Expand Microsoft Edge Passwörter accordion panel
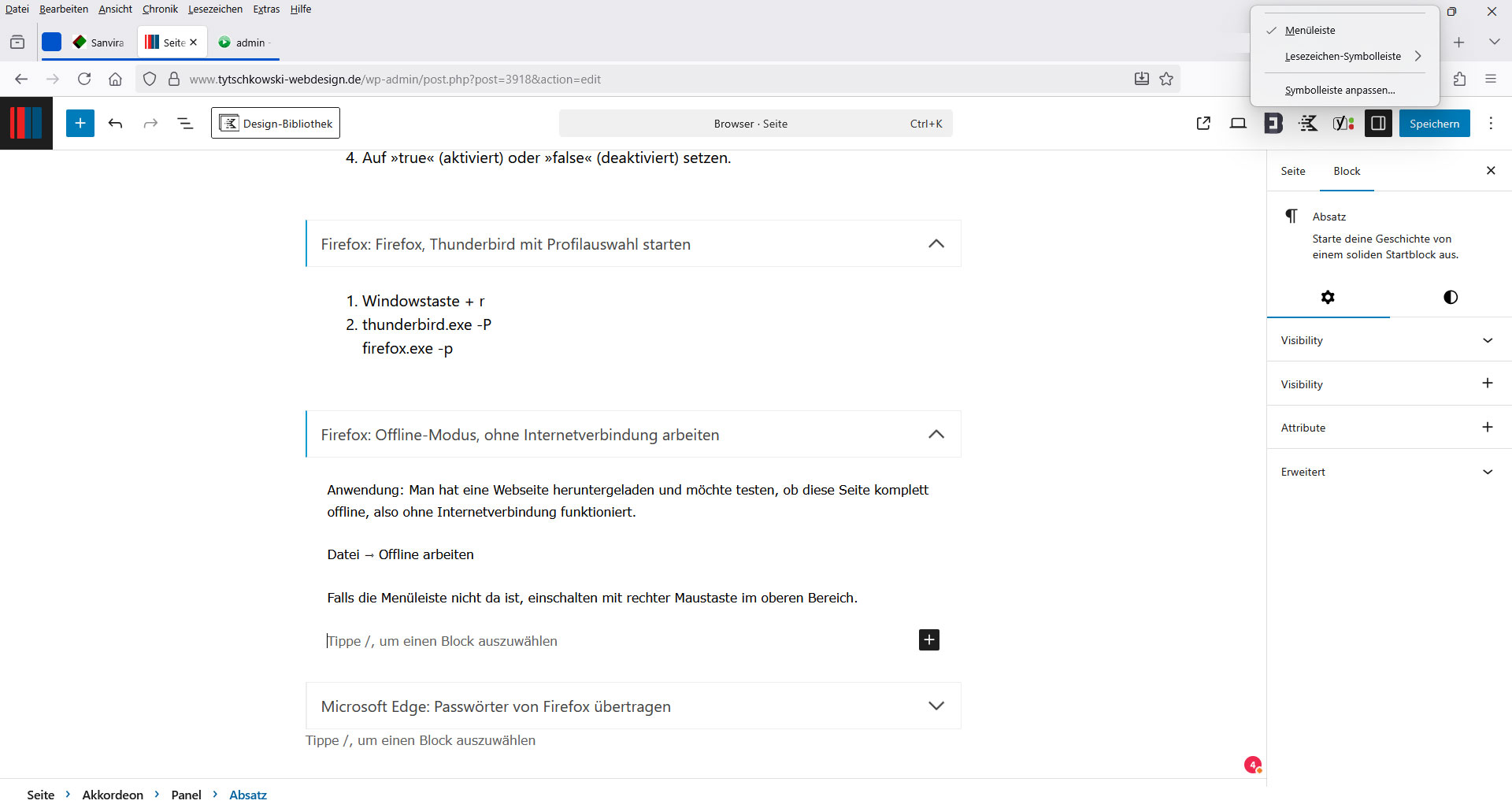 point(936,706)
